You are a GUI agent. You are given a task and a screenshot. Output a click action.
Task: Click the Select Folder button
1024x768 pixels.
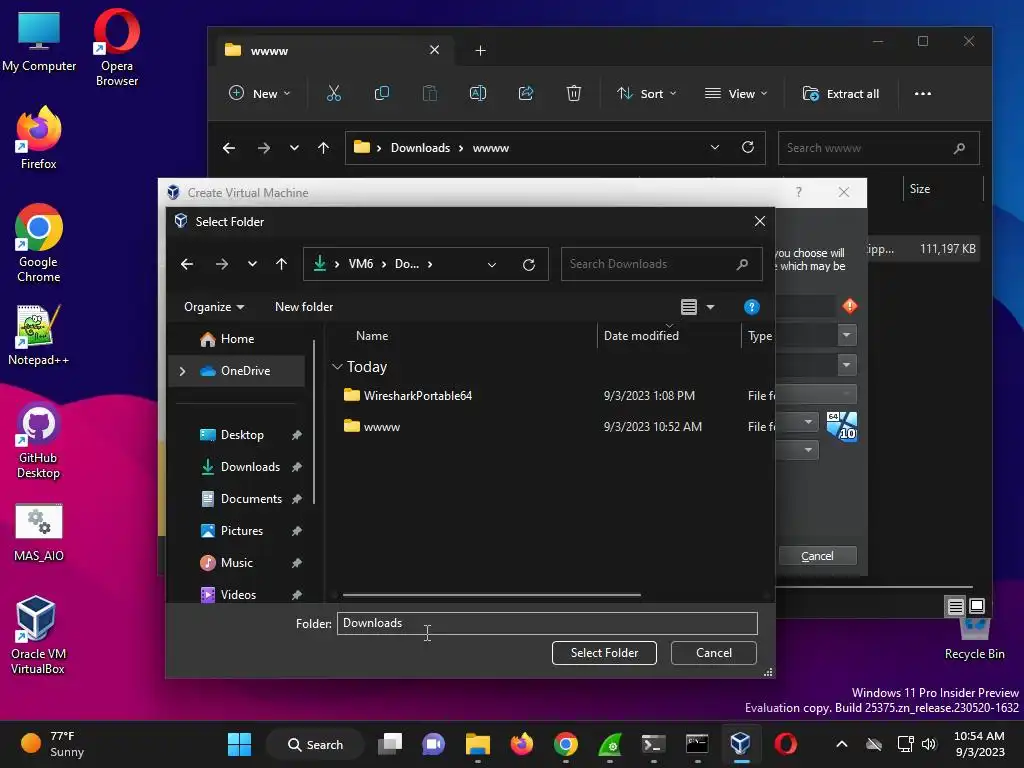604,653
